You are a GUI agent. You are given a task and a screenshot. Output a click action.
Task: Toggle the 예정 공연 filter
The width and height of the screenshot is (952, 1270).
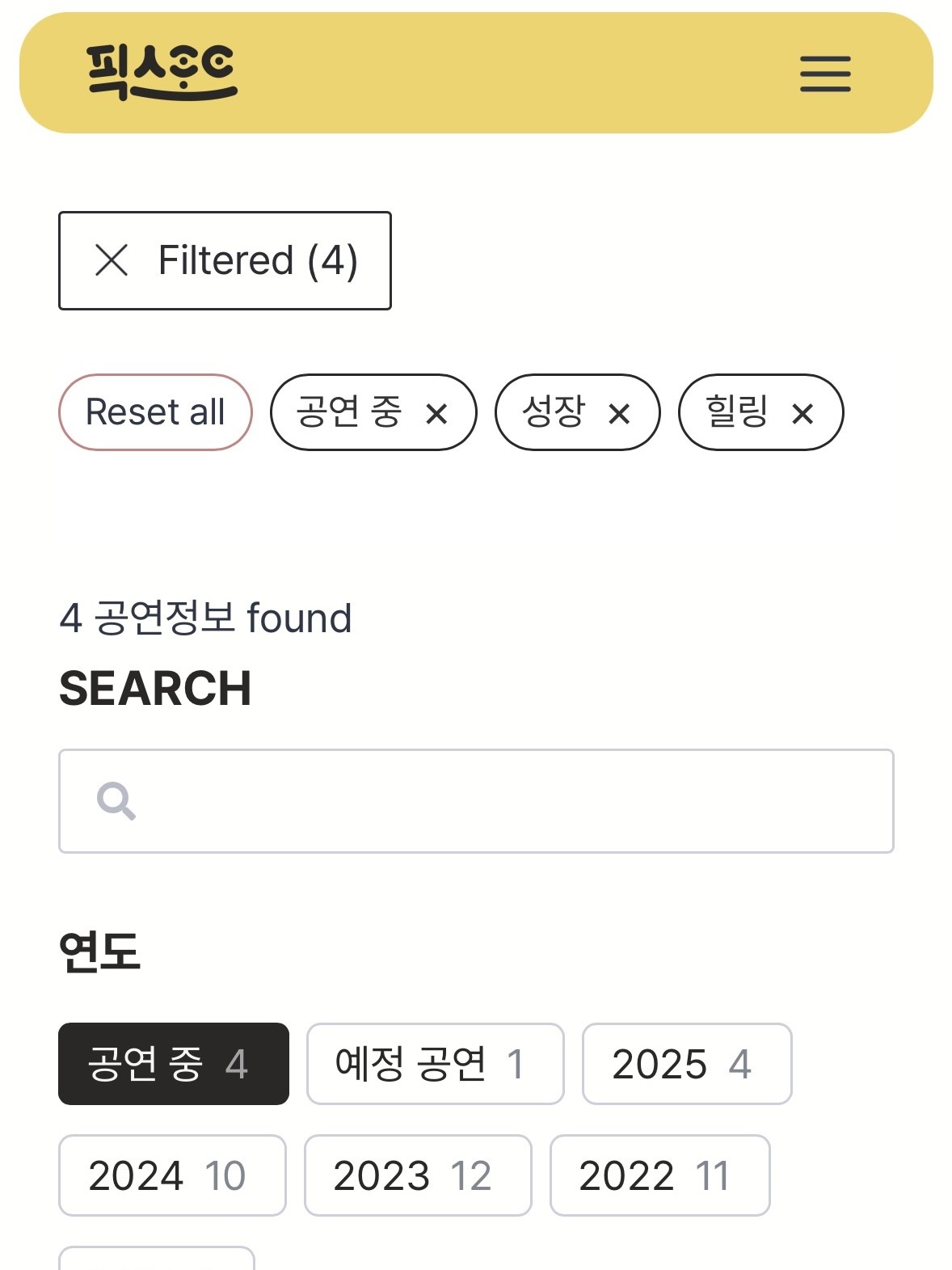click(x=435, y=1063)
